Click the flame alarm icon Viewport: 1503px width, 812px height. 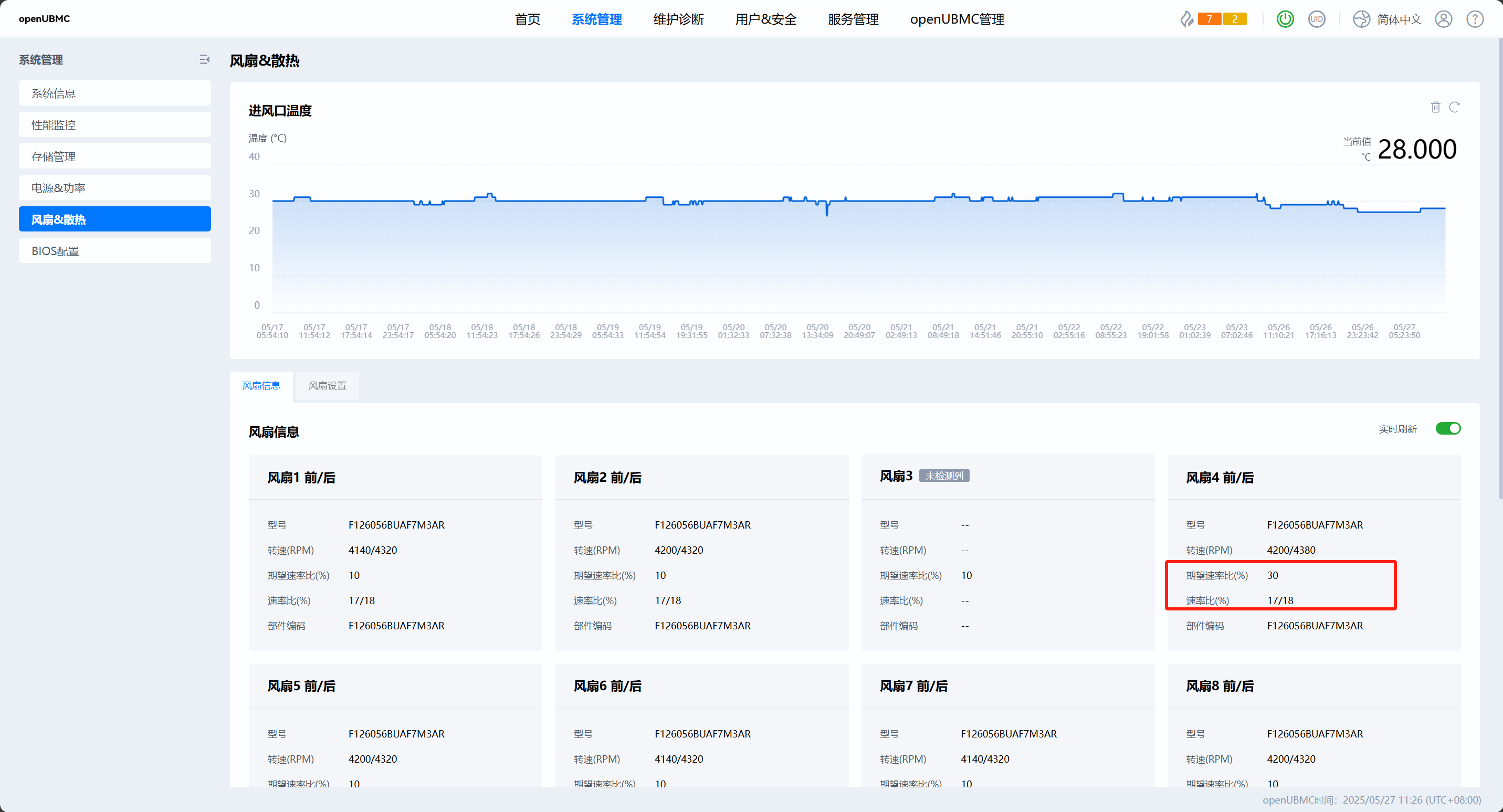[1186, 19]
